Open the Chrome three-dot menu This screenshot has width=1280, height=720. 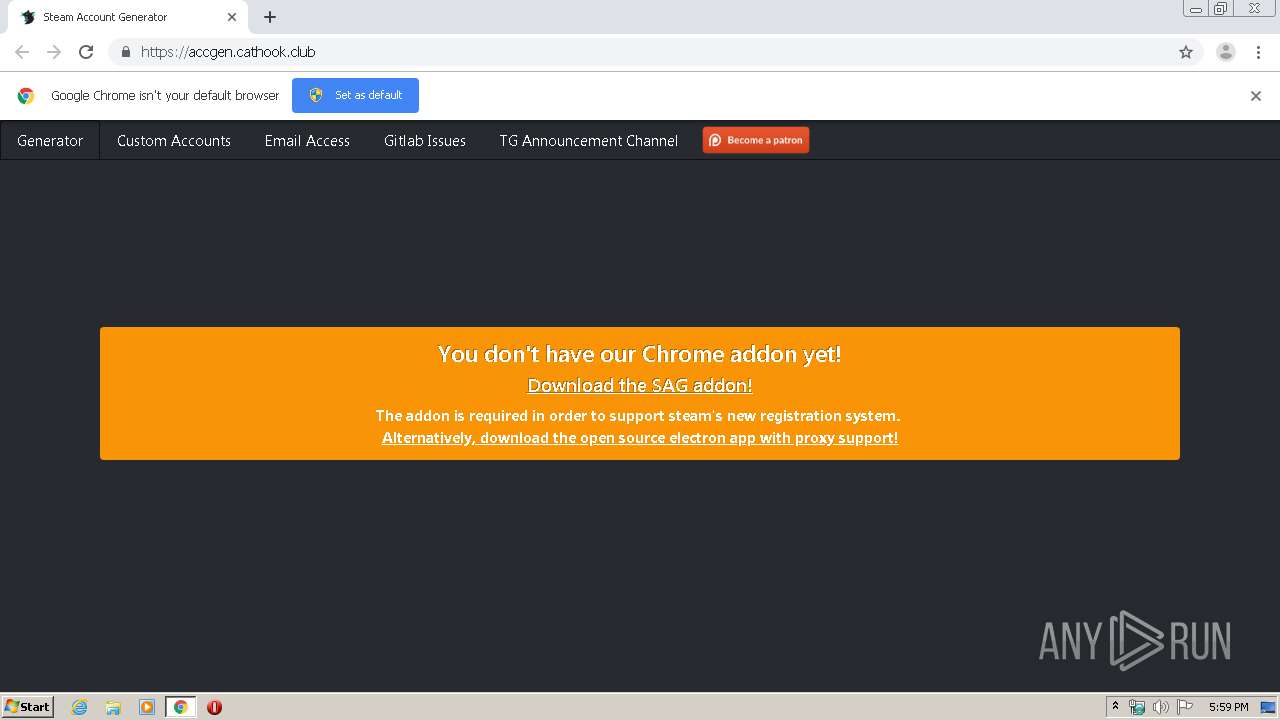1258,52
